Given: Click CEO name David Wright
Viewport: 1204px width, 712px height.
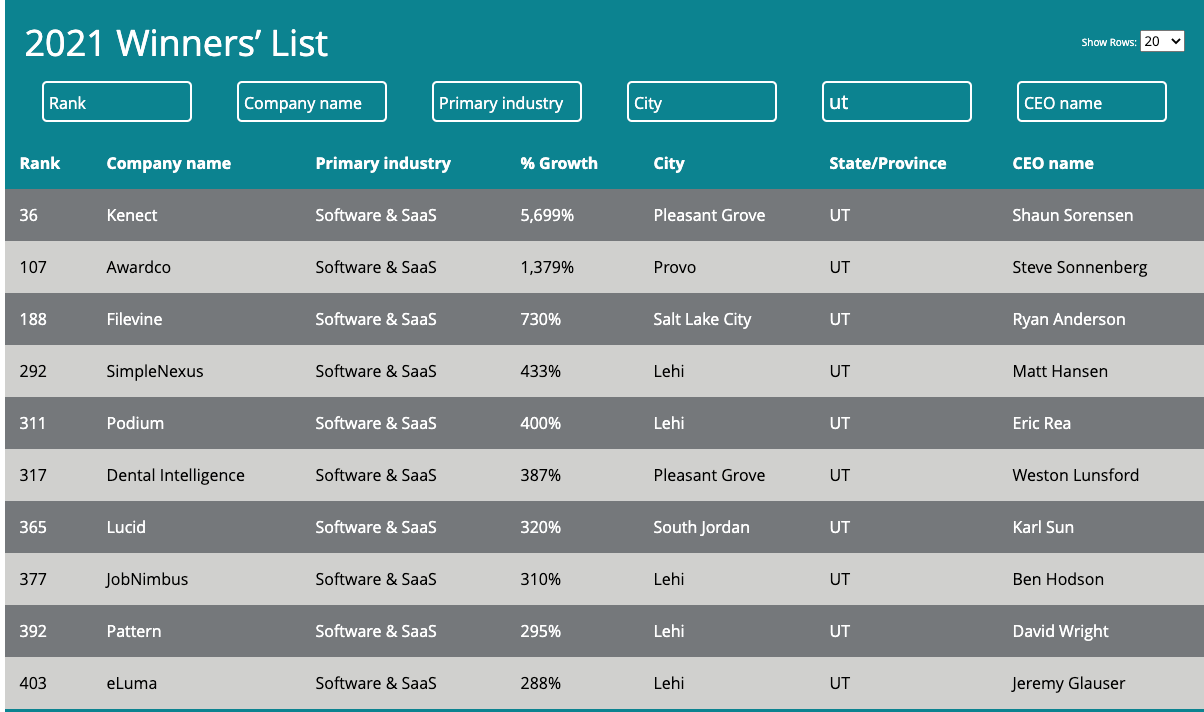Looking at the screenshot, I should 1061,631.
